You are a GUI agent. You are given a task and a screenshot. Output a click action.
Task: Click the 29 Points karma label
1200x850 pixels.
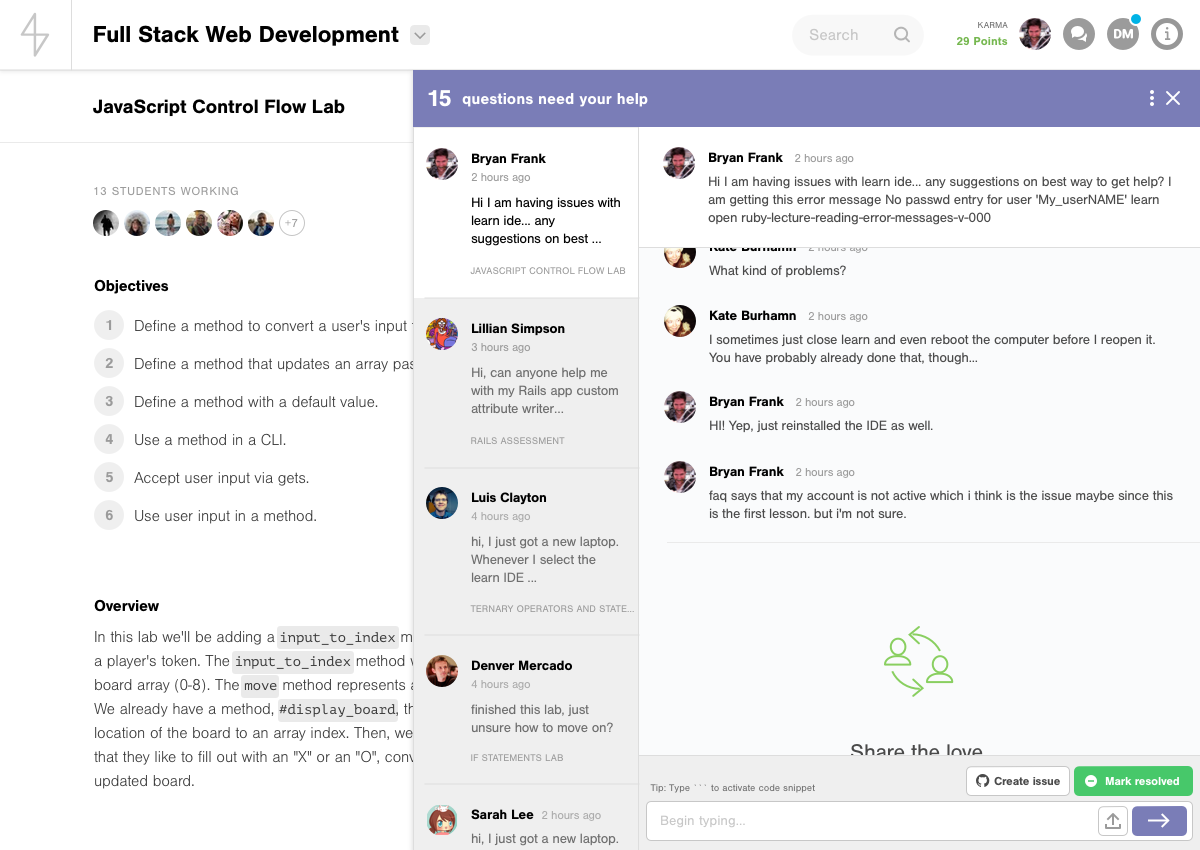coord(982,41)
